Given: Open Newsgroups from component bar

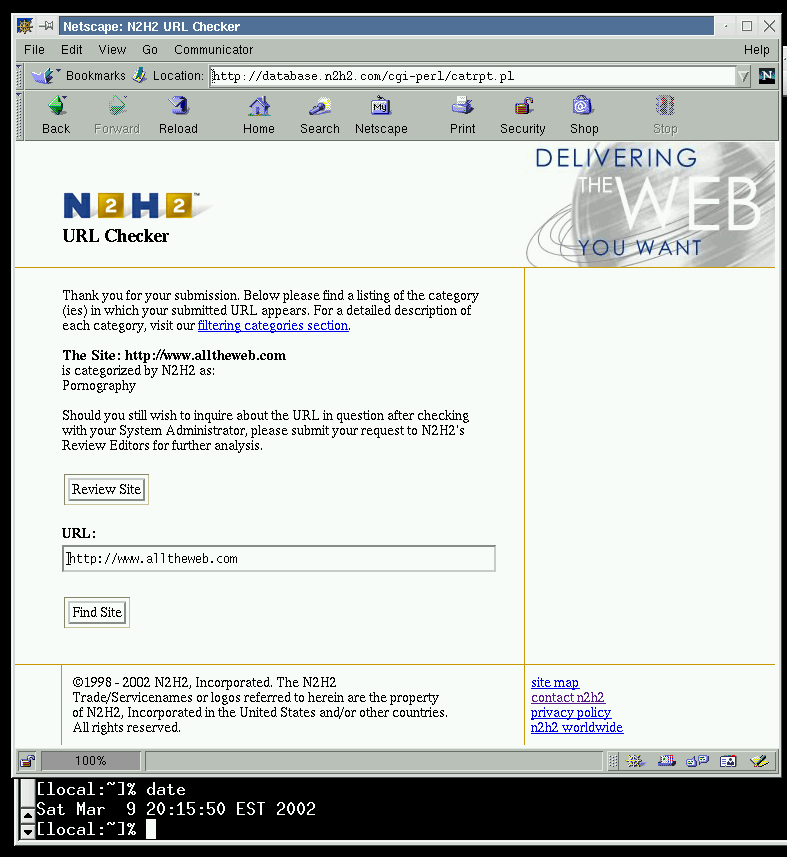Looking at the screenshot, I should tap(697, 760).
